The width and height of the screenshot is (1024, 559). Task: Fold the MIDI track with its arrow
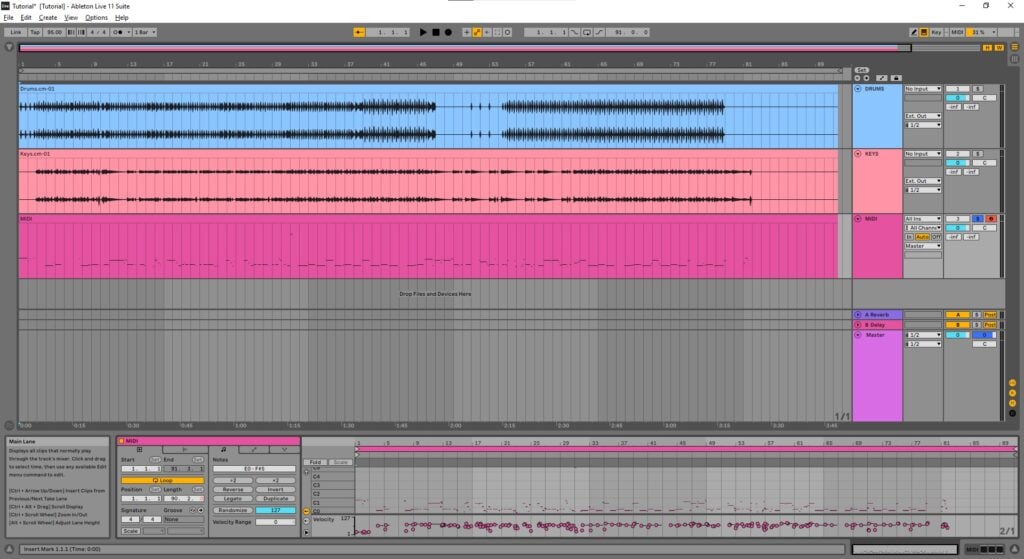(x=858, y=219)
